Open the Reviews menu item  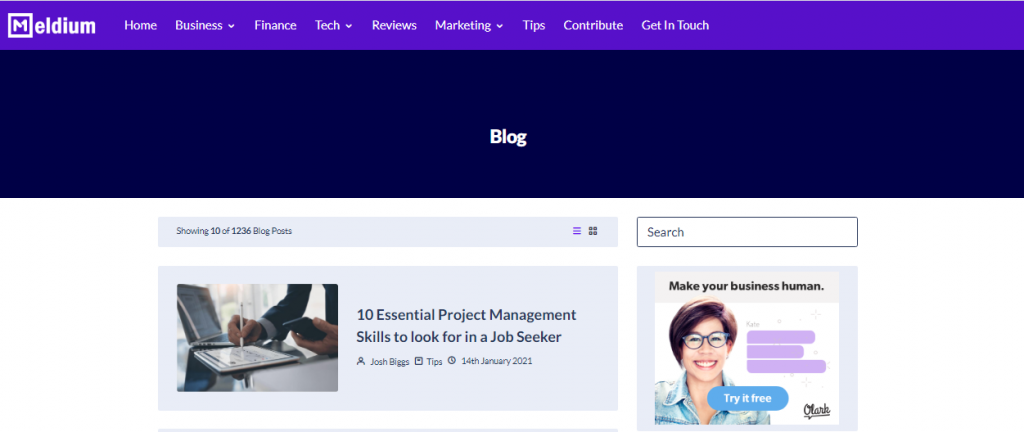[x=394, y=25]
